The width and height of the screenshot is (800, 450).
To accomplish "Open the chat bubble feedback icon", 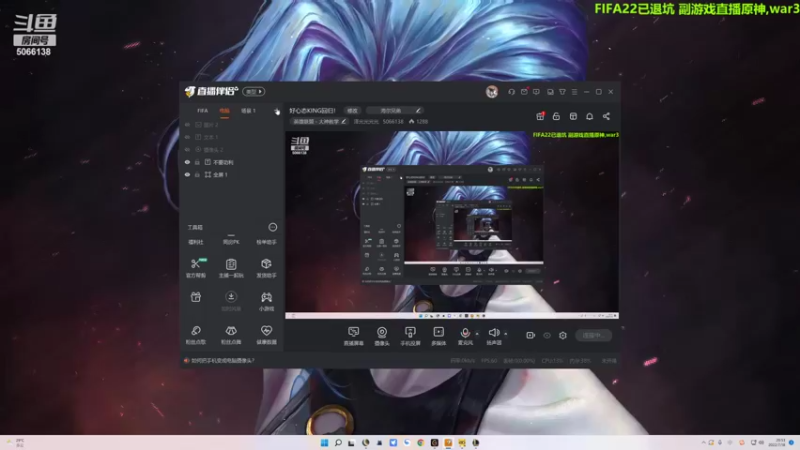I will [x=536, y=92].
